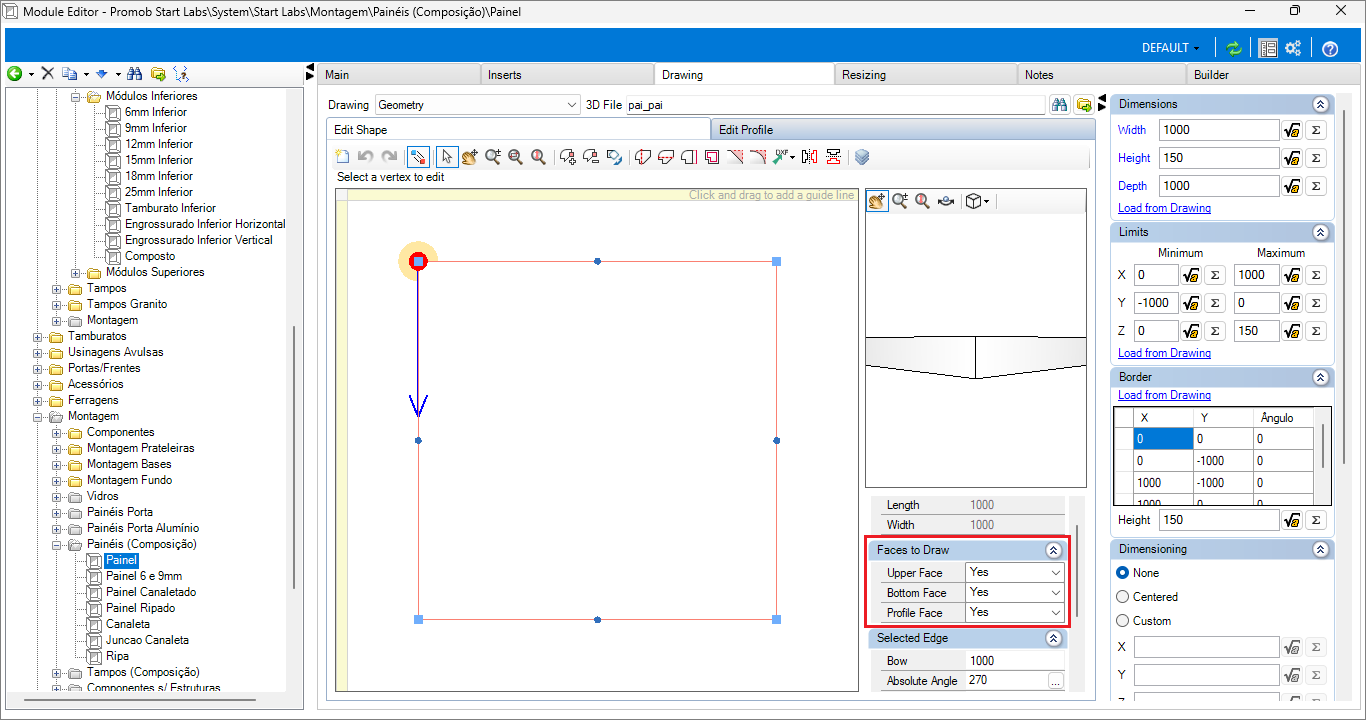Open the Bottom Face dropdown
Screen dimensions: 1366x720
1015,593
